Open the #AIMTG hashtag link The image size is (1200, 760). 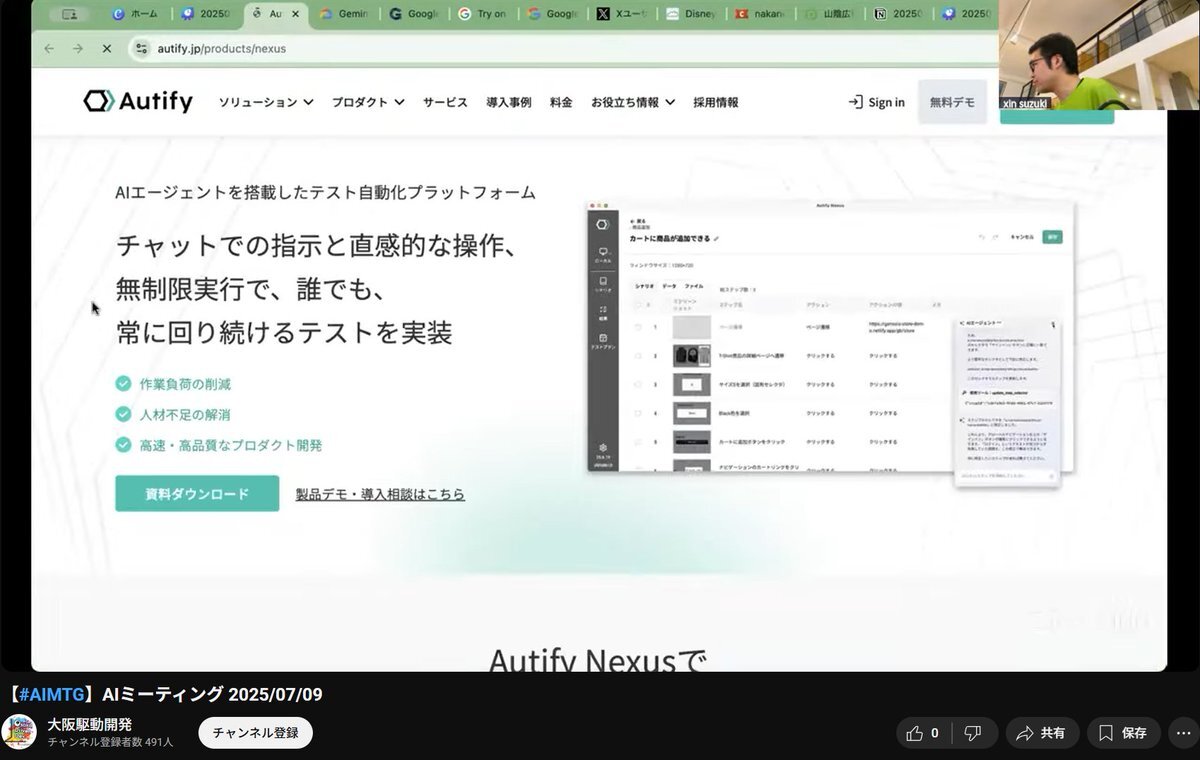point(50,695)
